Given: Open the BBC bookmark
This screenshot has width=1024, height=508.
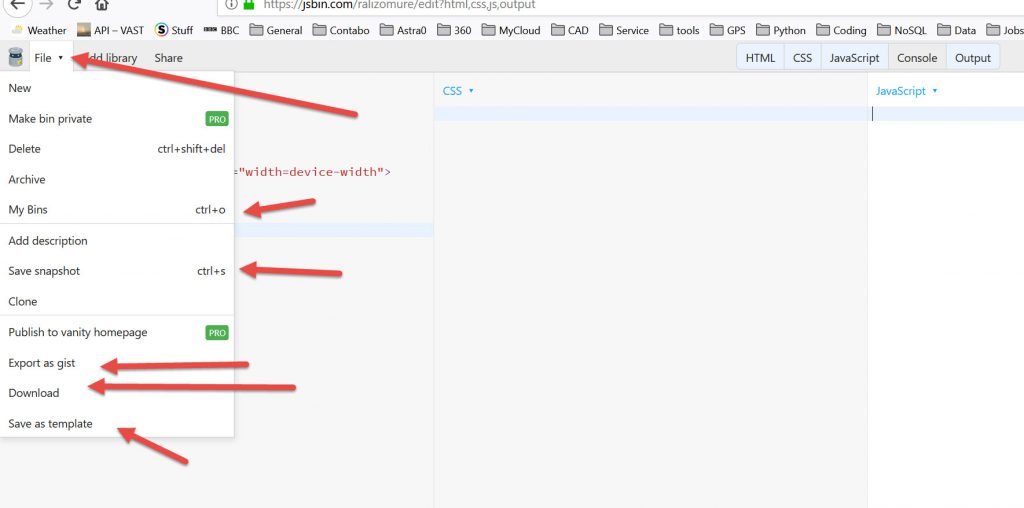Looking at the screenshot, I should pos(221,30).
